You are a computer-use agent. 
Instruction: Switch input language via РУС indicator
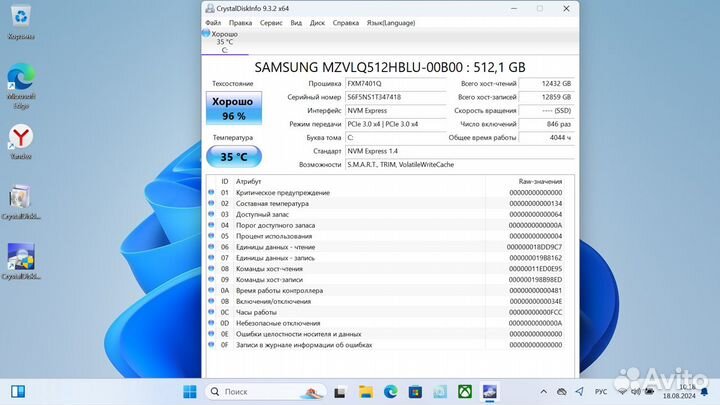[601, 392]
